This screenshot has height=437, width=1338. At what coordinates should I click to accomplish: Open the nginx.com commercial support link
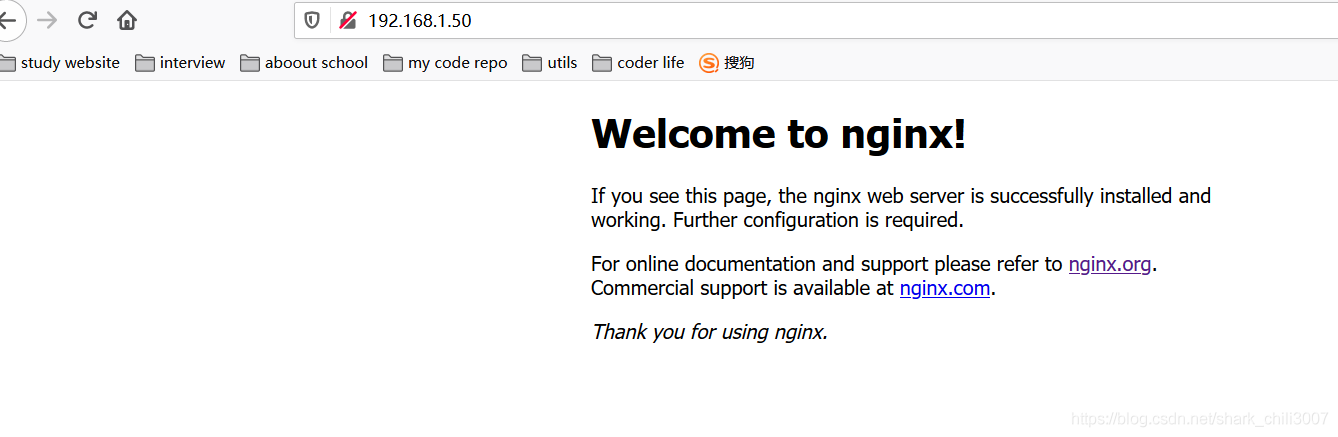click(x=944, y=288)
